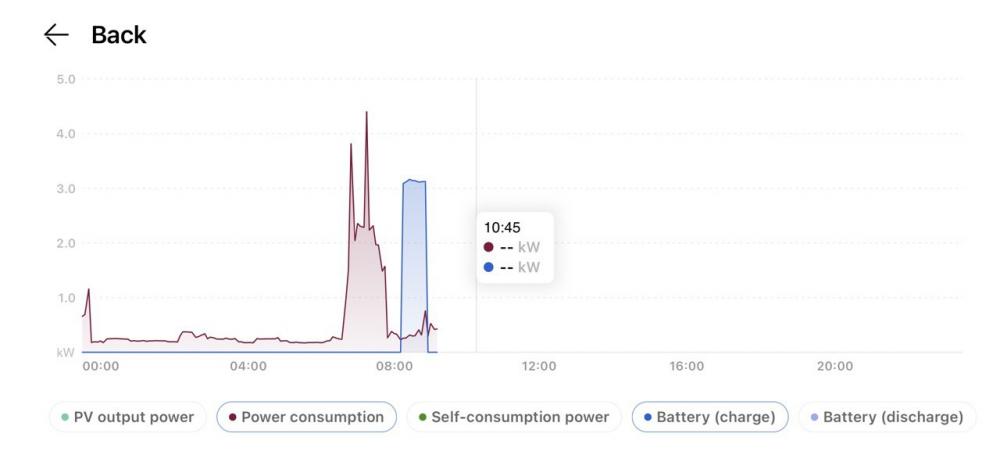Click the lavender Battery (discharge) legend dot

point(815,418)
